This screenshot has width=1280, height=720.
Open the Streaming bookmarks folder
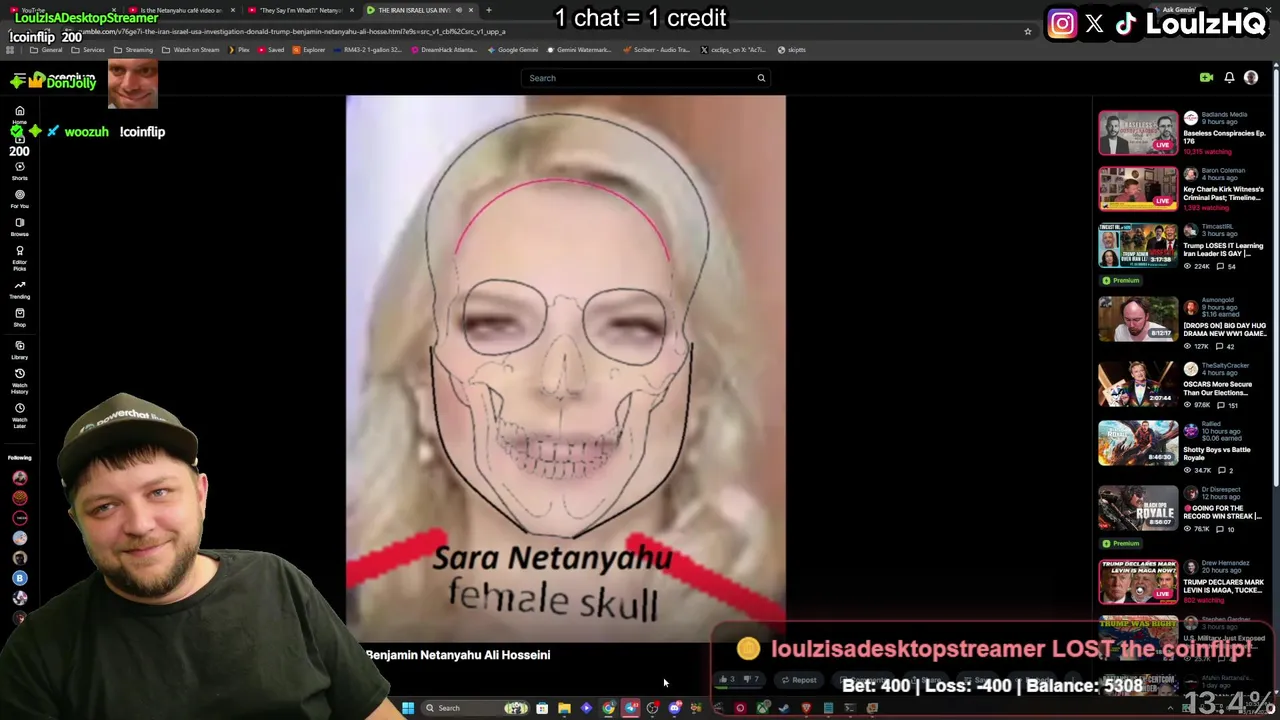point(133,50)
